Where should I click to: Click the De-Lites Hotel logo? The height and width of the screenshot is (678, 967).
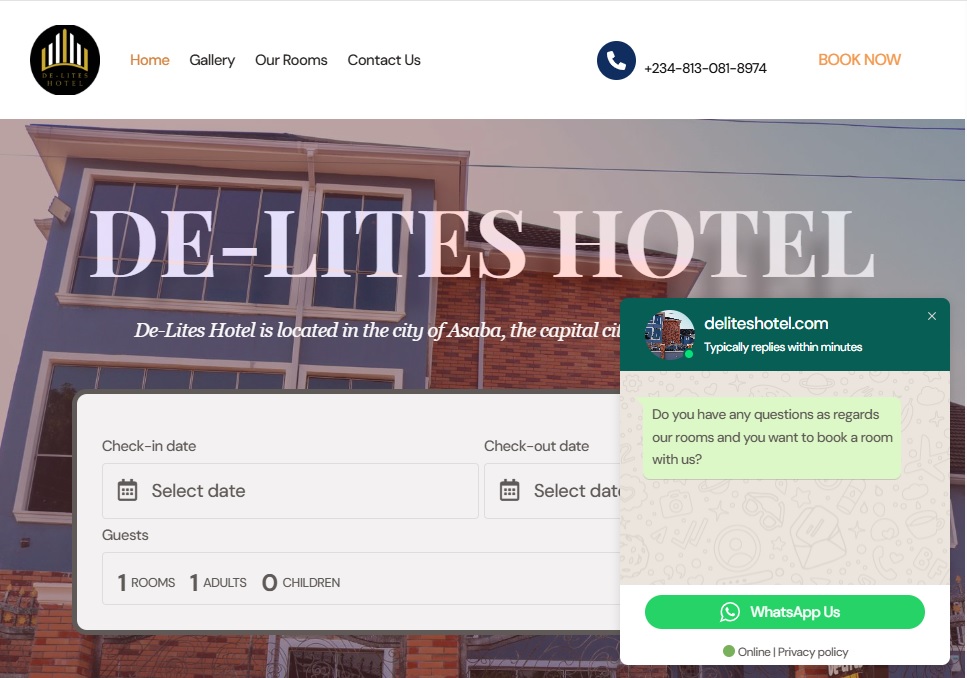[x=65, y=60]
